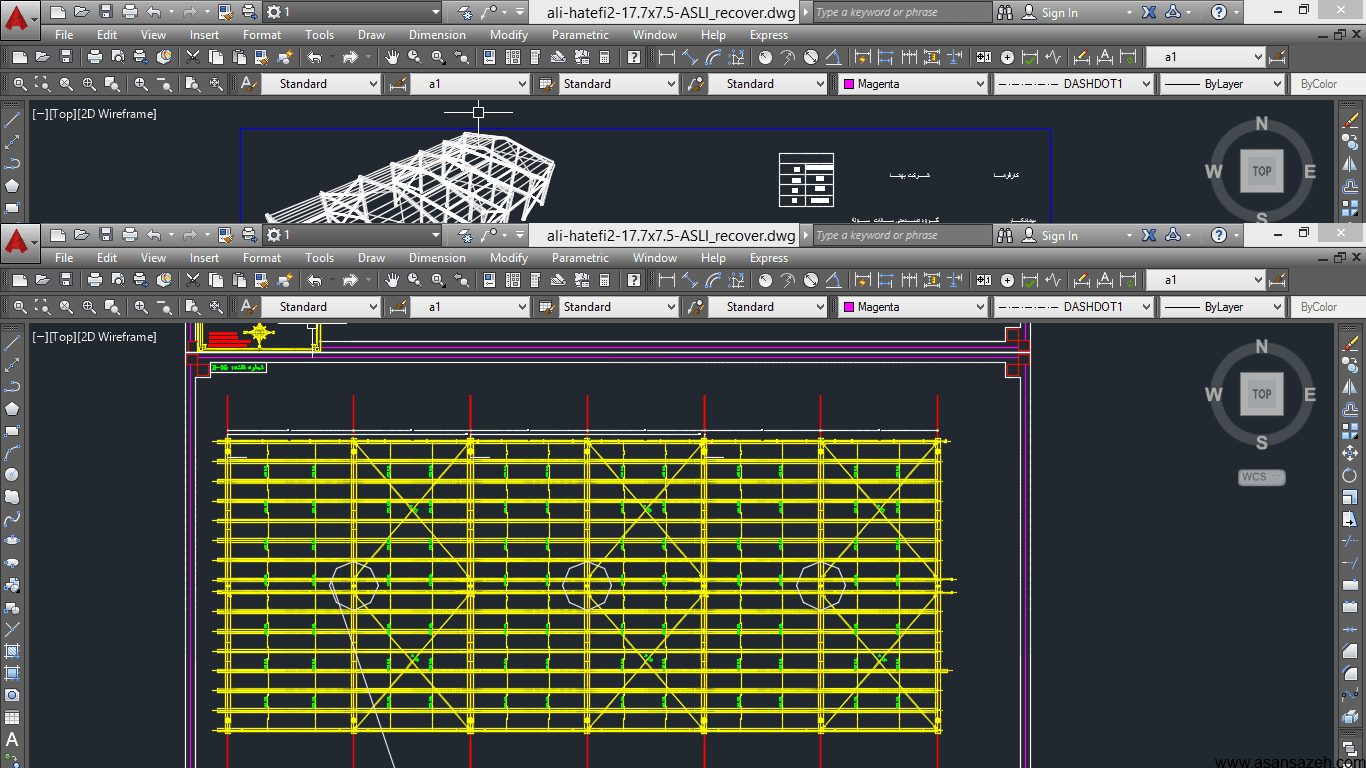Select the white 3D steel frame model
Viewport: 1366px width, 768px height.
(410, 180)
